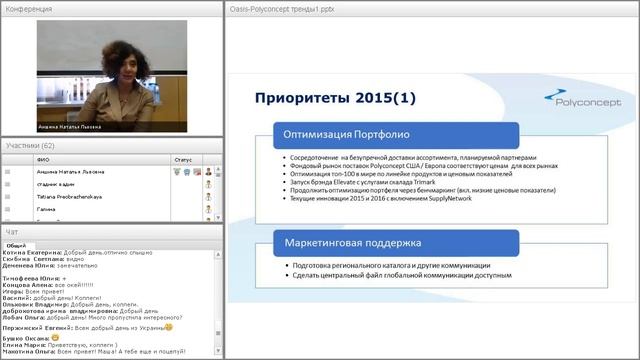
Task: Select participant 'стадник вадим' name
Action: pos(56,184)
